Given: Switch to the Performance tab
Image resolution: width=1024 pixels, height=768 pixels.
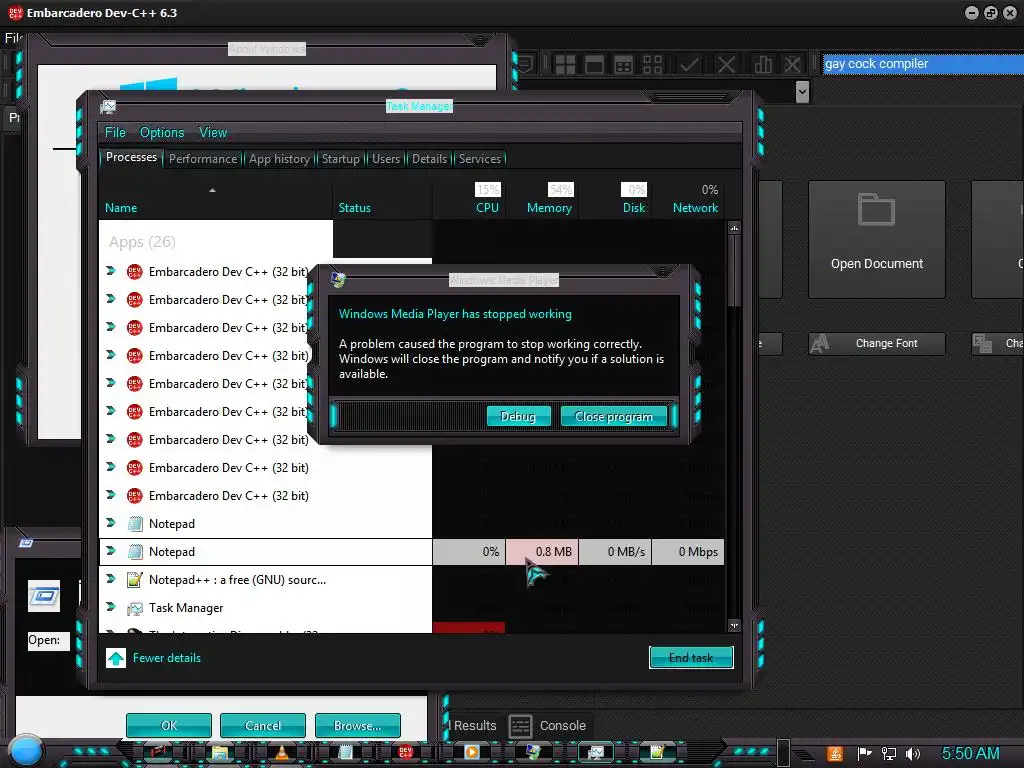Looking at the screenshot, I should 203,159.
